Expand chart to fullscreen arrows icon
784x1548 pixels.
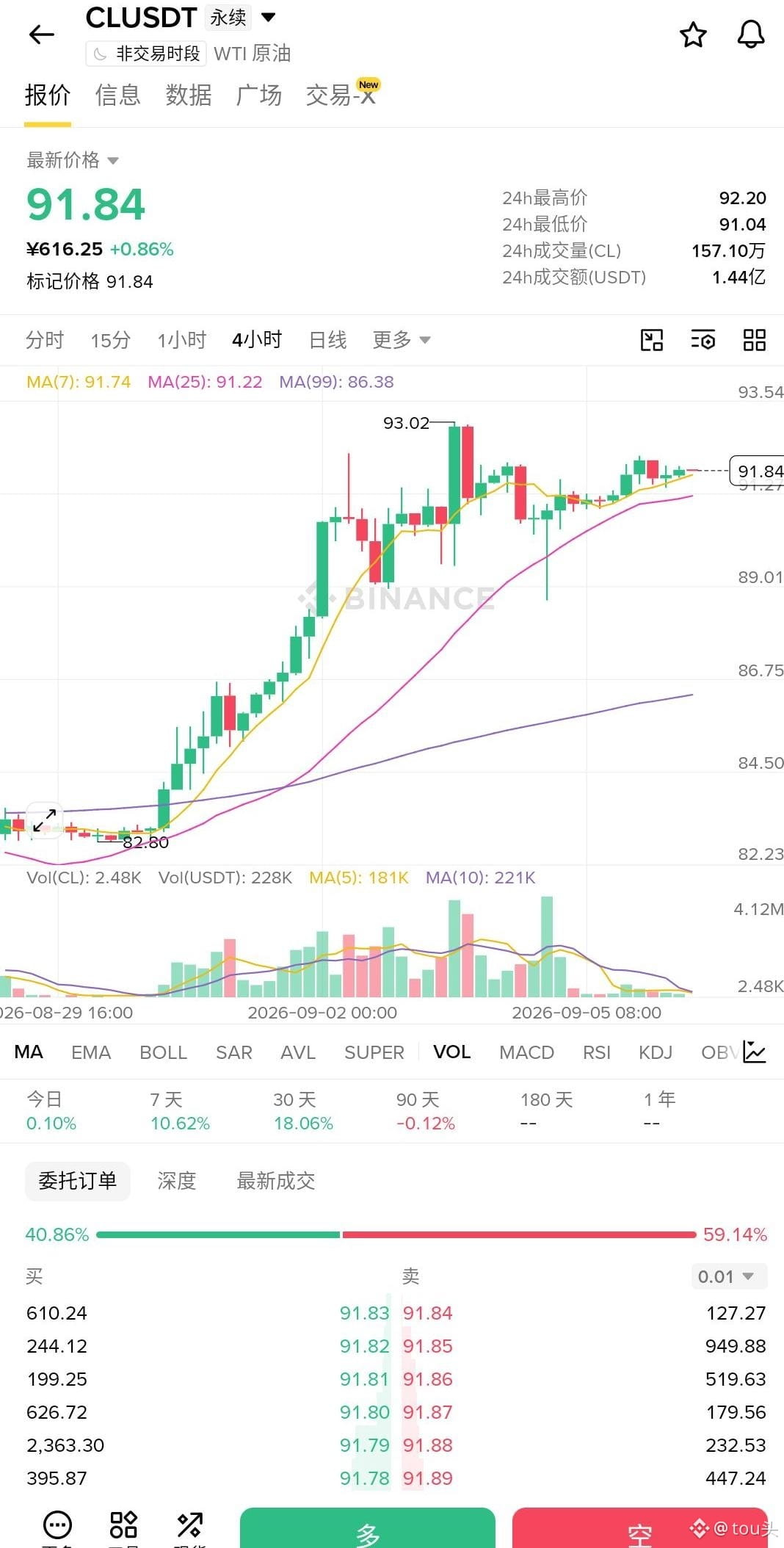45,820
